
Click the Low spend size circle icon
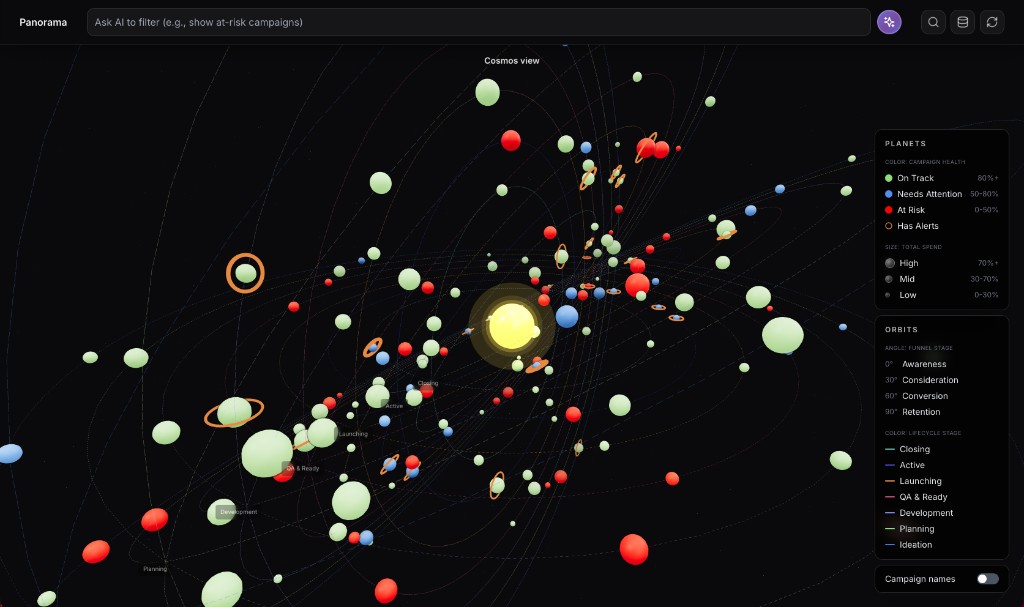tap(889, 293)
